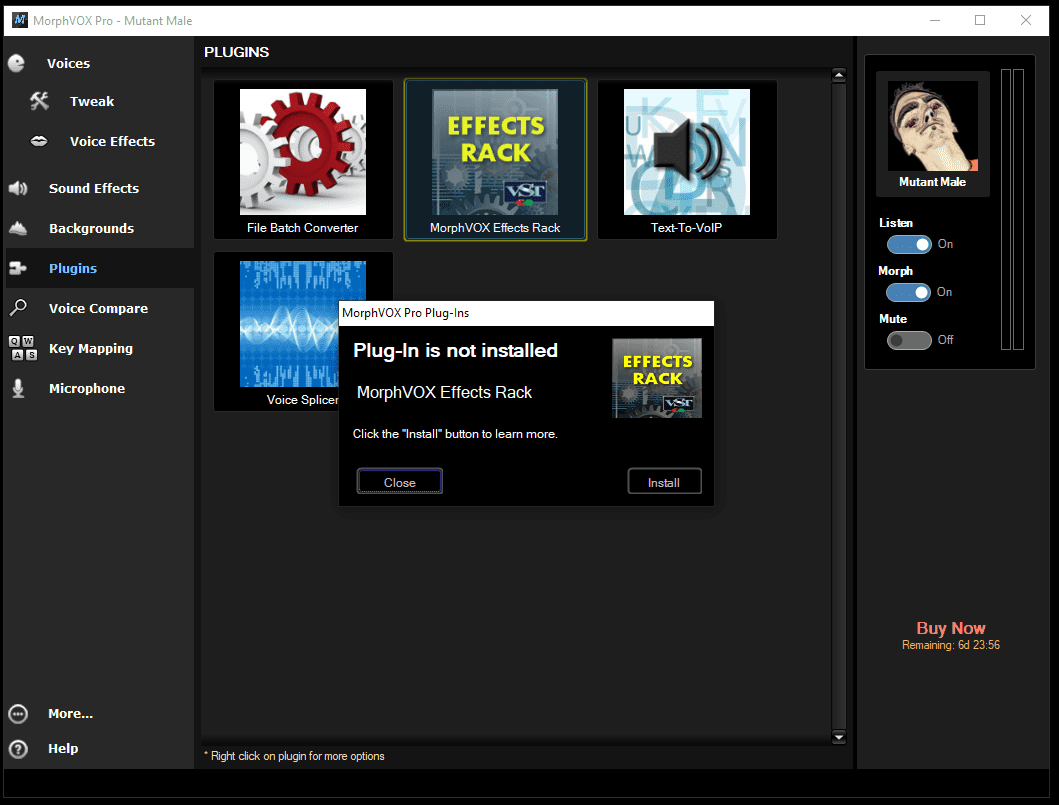
Task: Click the Sound Effects speaker icon
Action: [18, 188]
